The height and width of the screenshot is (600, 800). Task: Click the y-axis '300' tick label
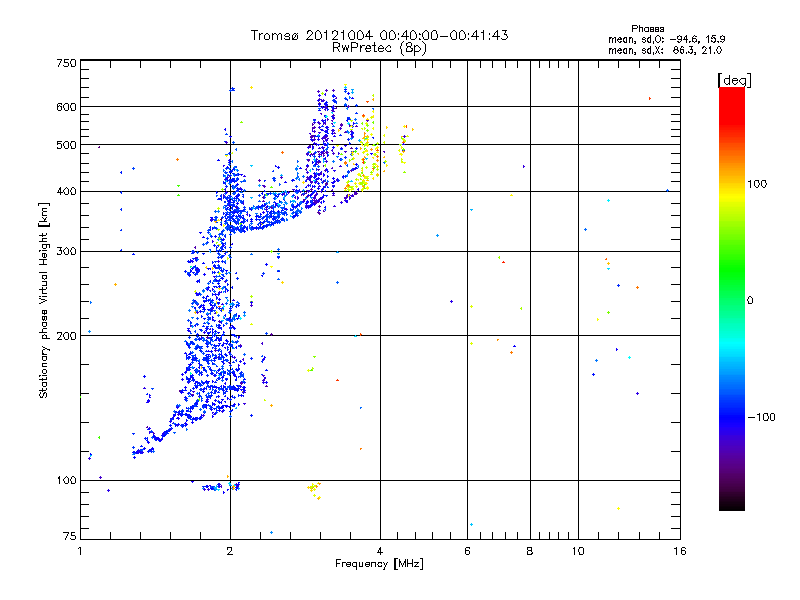point(66,251)
